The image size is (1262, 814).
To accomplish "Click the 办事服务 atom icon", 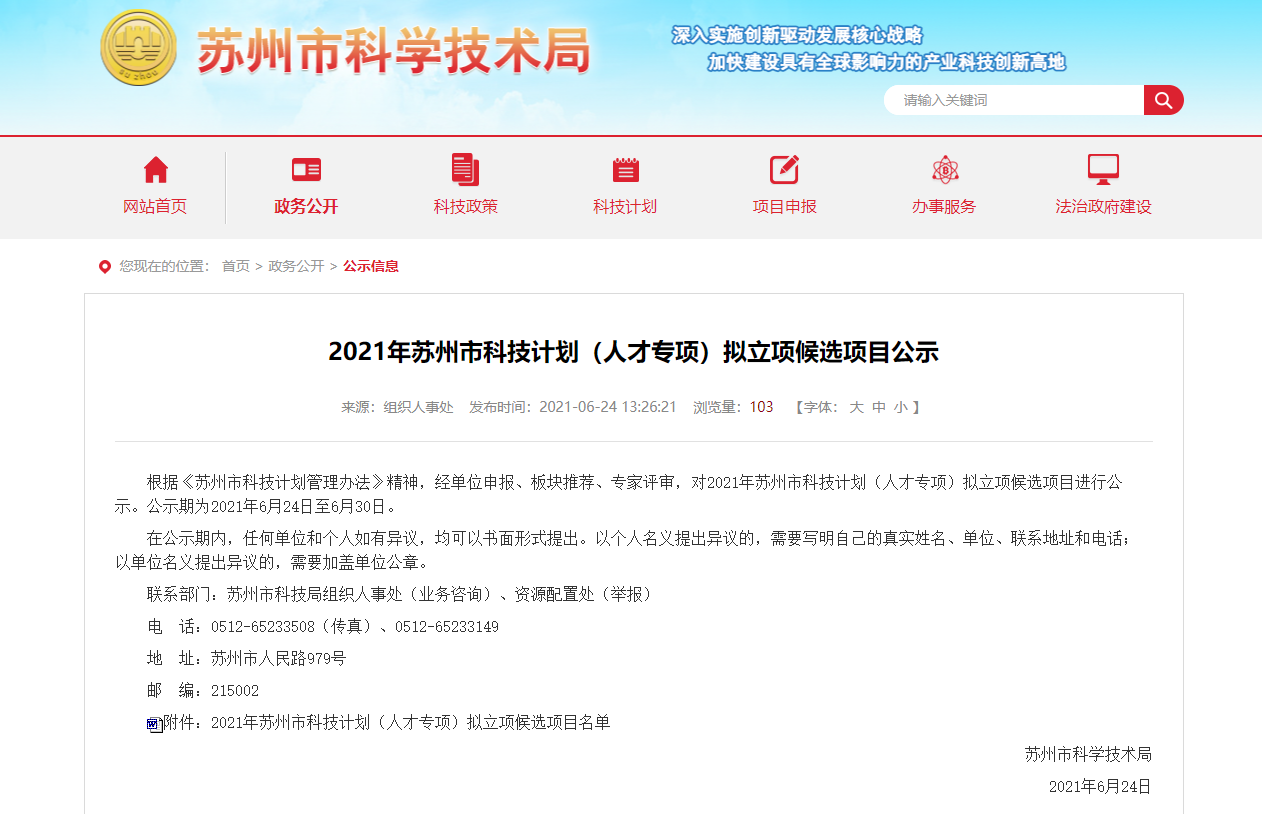I will [945, 169].
